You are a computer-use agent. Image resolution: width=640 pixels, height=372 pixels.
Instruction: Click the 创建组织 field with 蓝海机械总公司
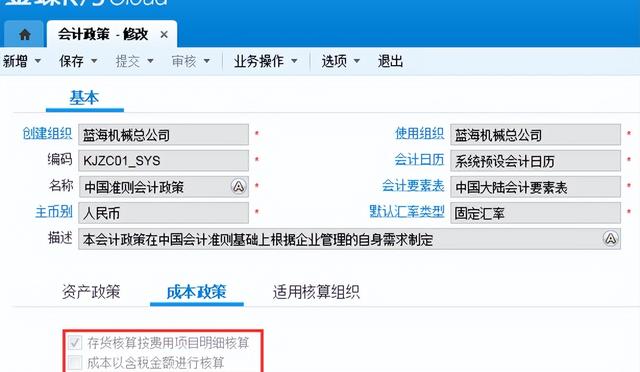(164, 135)
